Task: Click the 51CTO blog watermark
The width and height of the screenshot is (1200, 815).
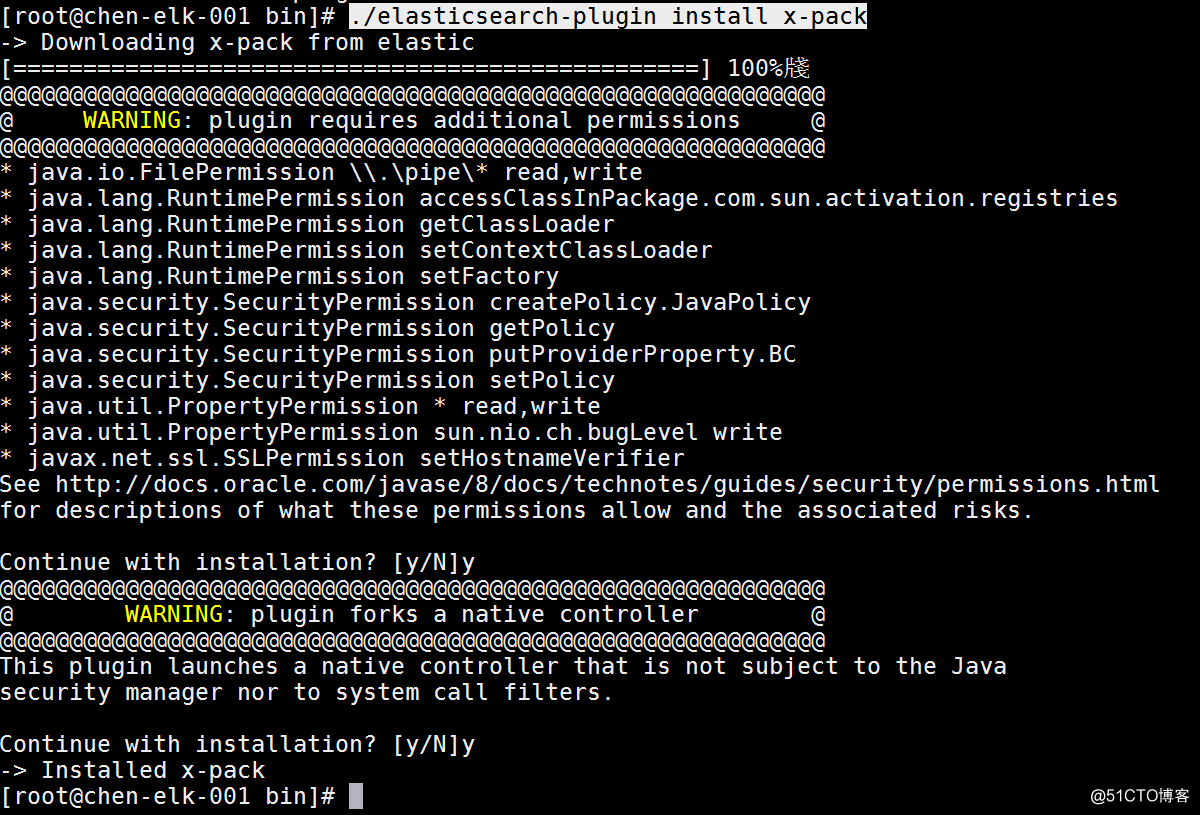Action: (1139, 796)
